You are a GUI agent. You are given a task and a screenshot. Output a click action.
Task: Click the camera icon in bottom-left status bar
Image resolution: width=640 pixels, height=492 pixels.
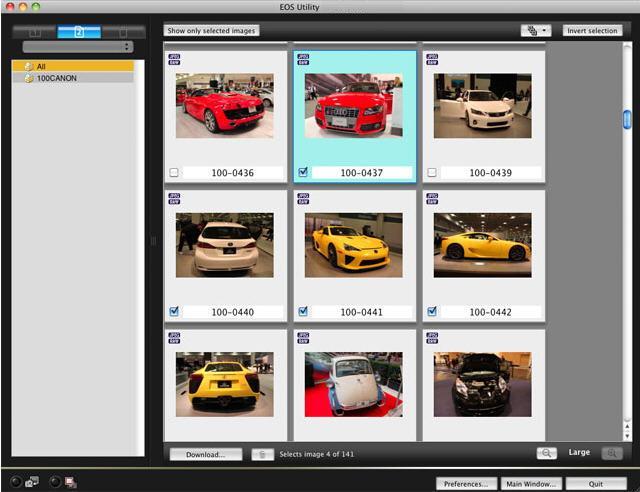coord(31,482)
